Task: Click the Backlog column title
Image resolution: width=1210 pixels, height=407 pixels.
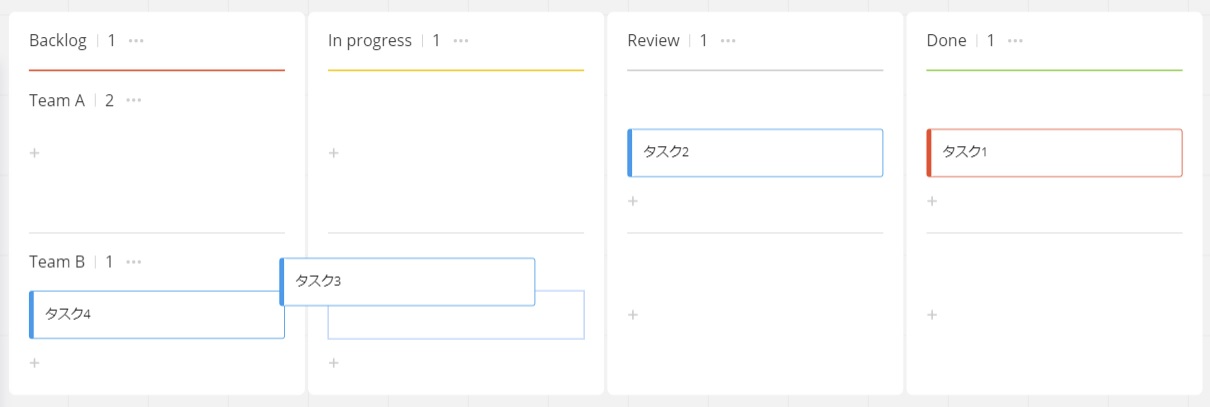Action: 58,41
